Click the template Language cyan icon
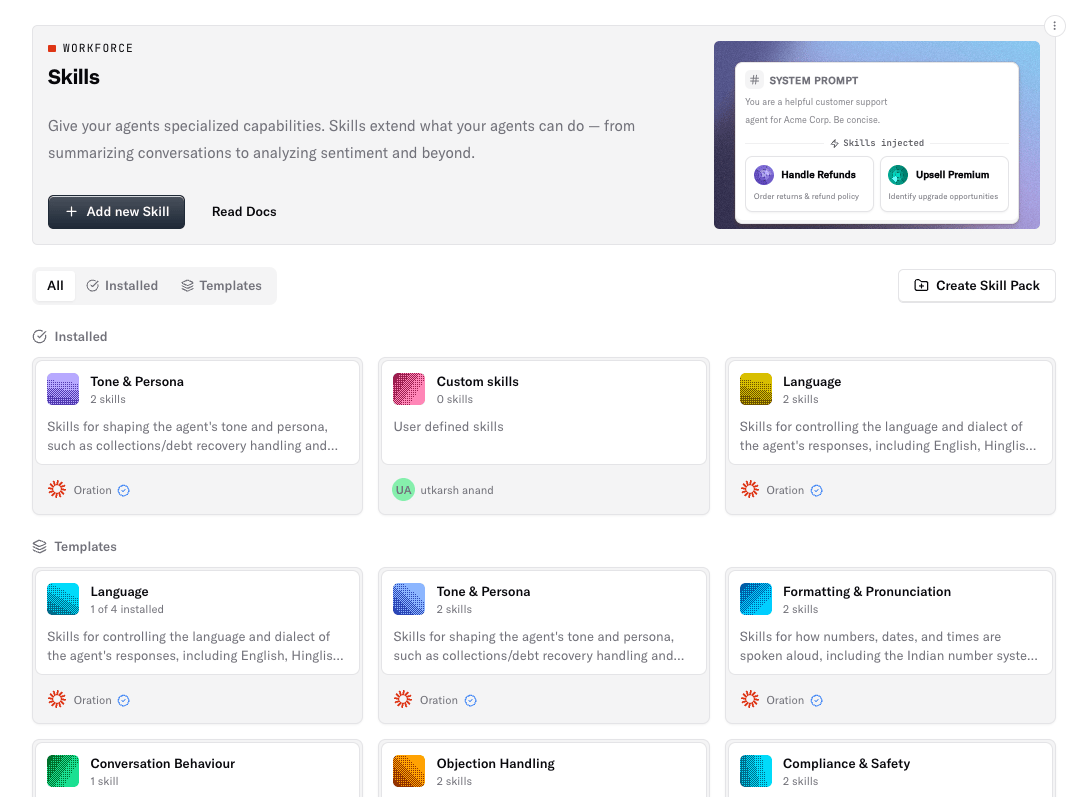The image size is (1083, 797). [63, 599]
